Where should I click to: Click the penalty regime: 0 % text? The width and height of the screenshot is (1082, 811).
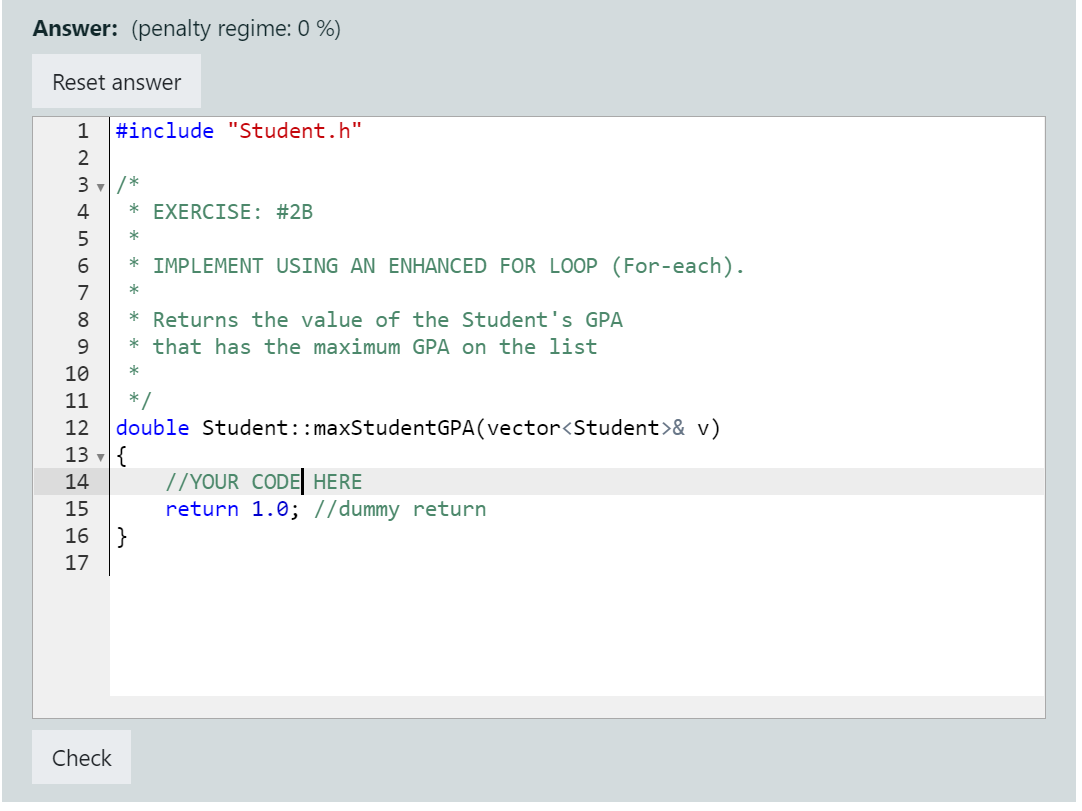[235, 29]
